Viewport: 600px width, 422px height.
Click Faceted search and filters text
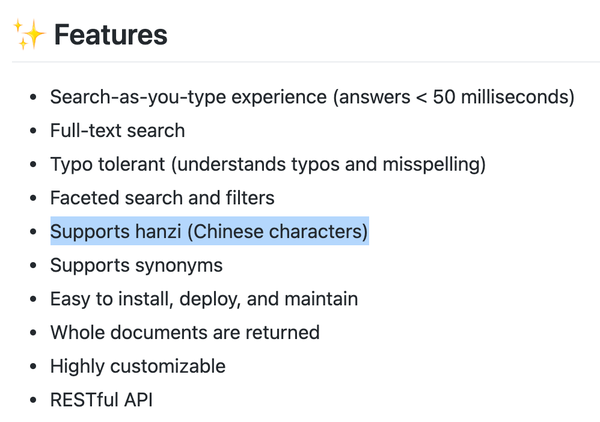162,198
